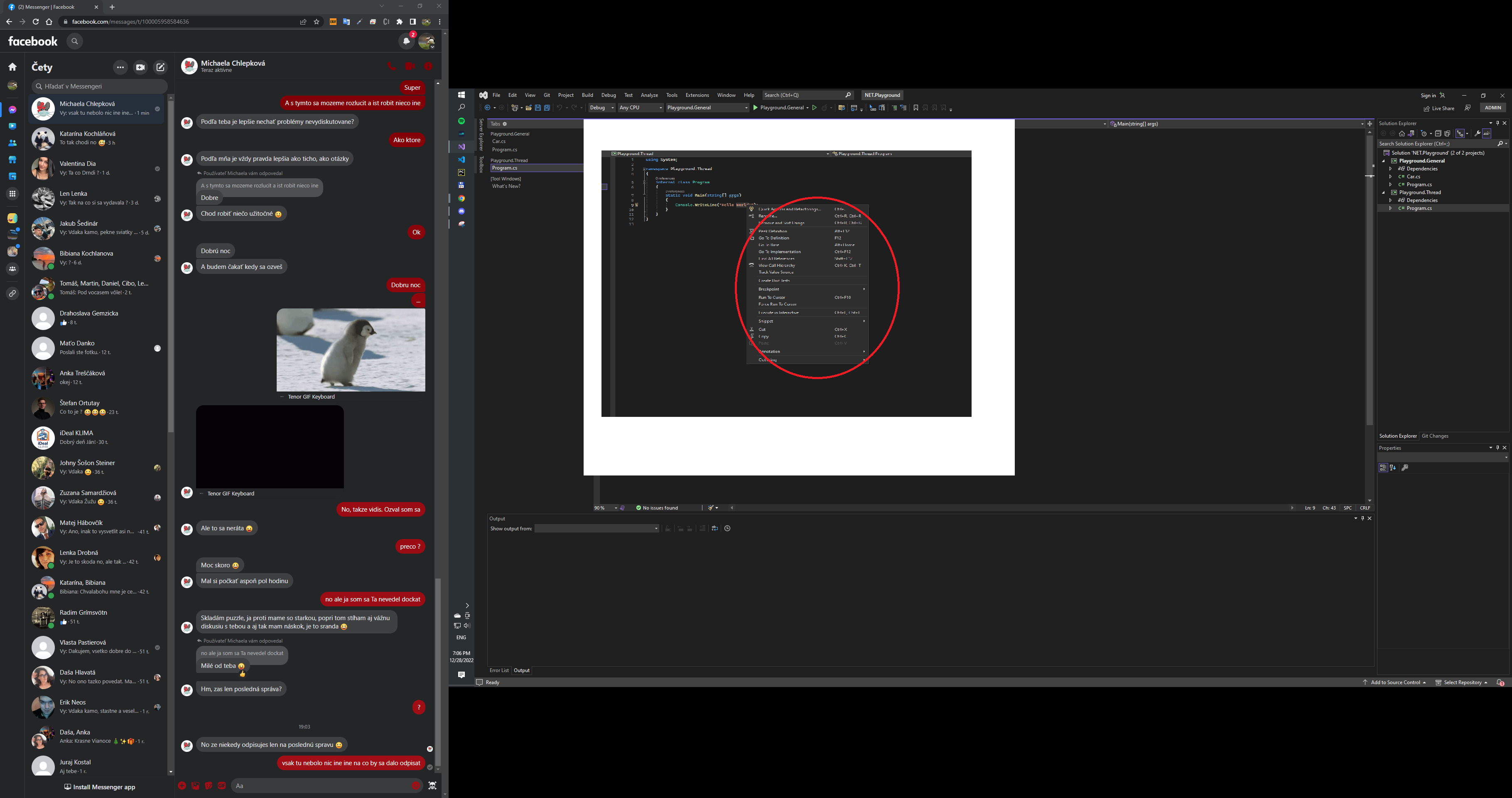Click the Live Share button
The image size is (1512, 798).
[1438, 108]
